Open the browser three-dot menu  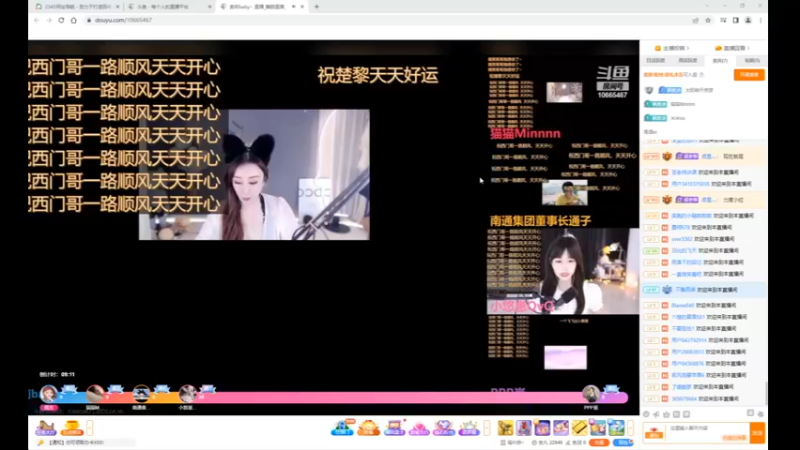pyautogui.click(x=760, y=20)
